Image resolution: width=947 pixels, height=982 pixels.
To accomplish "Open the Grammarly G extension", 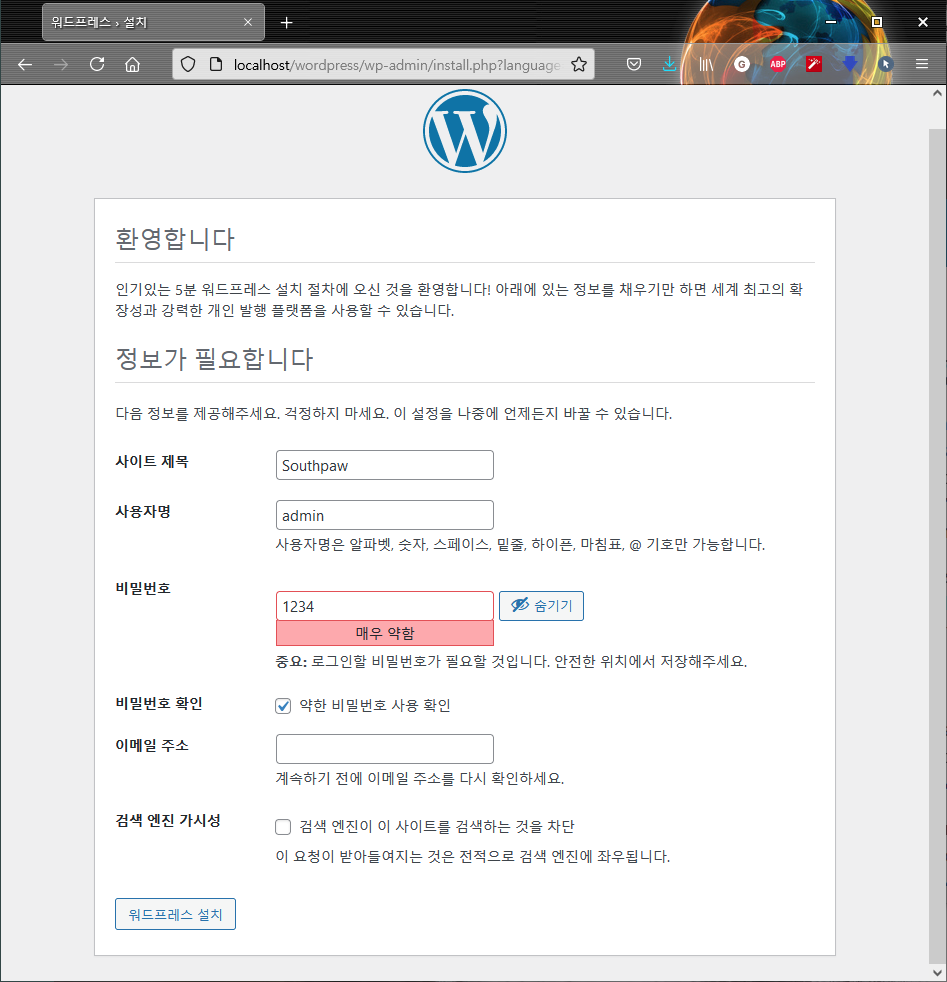I will [742, 65].
